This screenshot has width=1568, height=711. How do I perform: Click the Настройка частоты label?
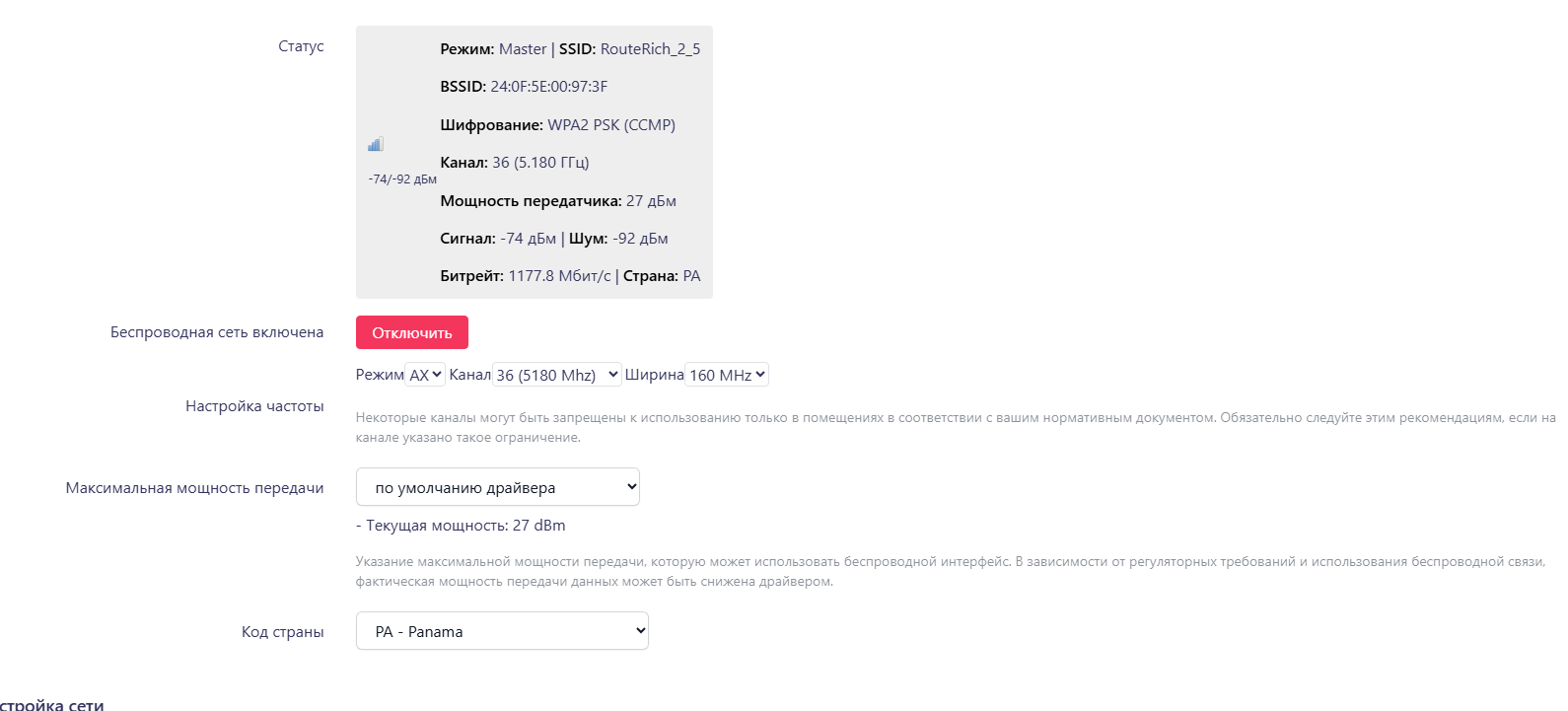254,406
